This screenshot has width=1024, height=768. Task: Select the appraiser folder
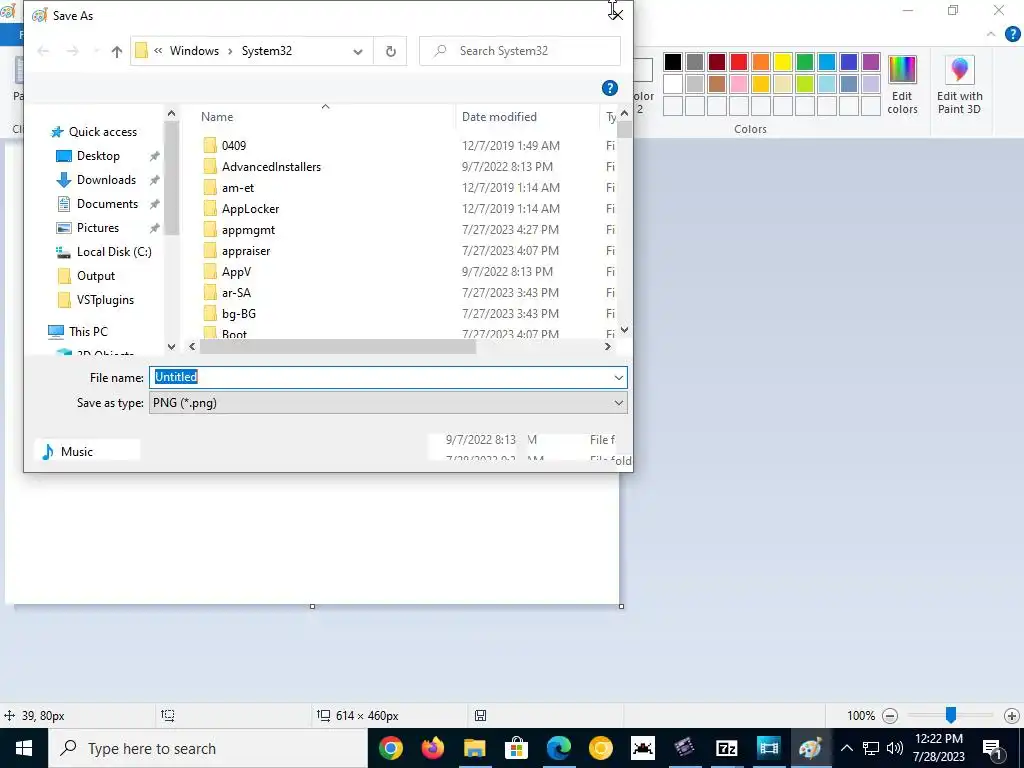click(246, 251)
